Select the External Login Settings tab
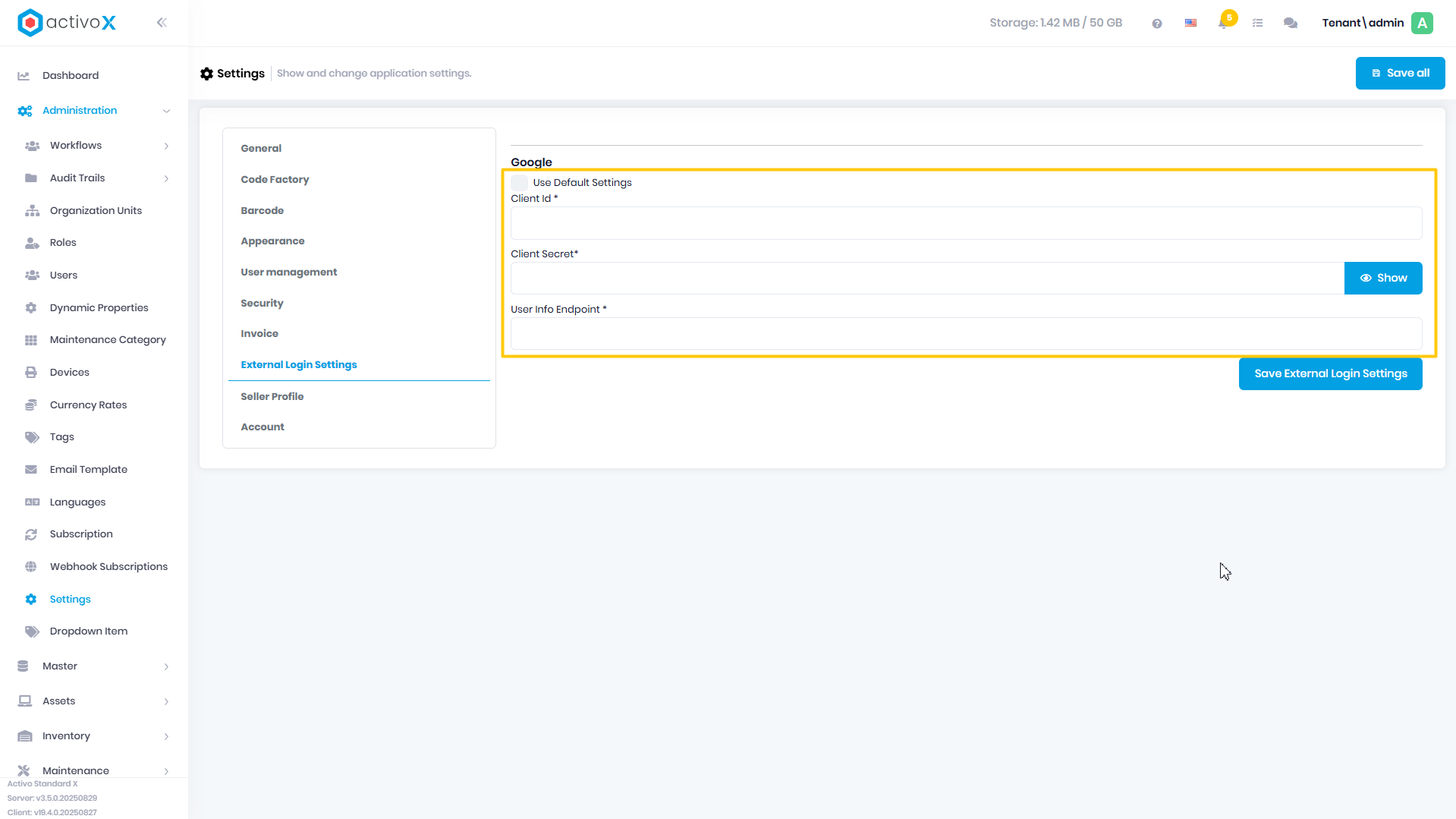Viewport: 1456px width, 819px height. coord(298,365)
